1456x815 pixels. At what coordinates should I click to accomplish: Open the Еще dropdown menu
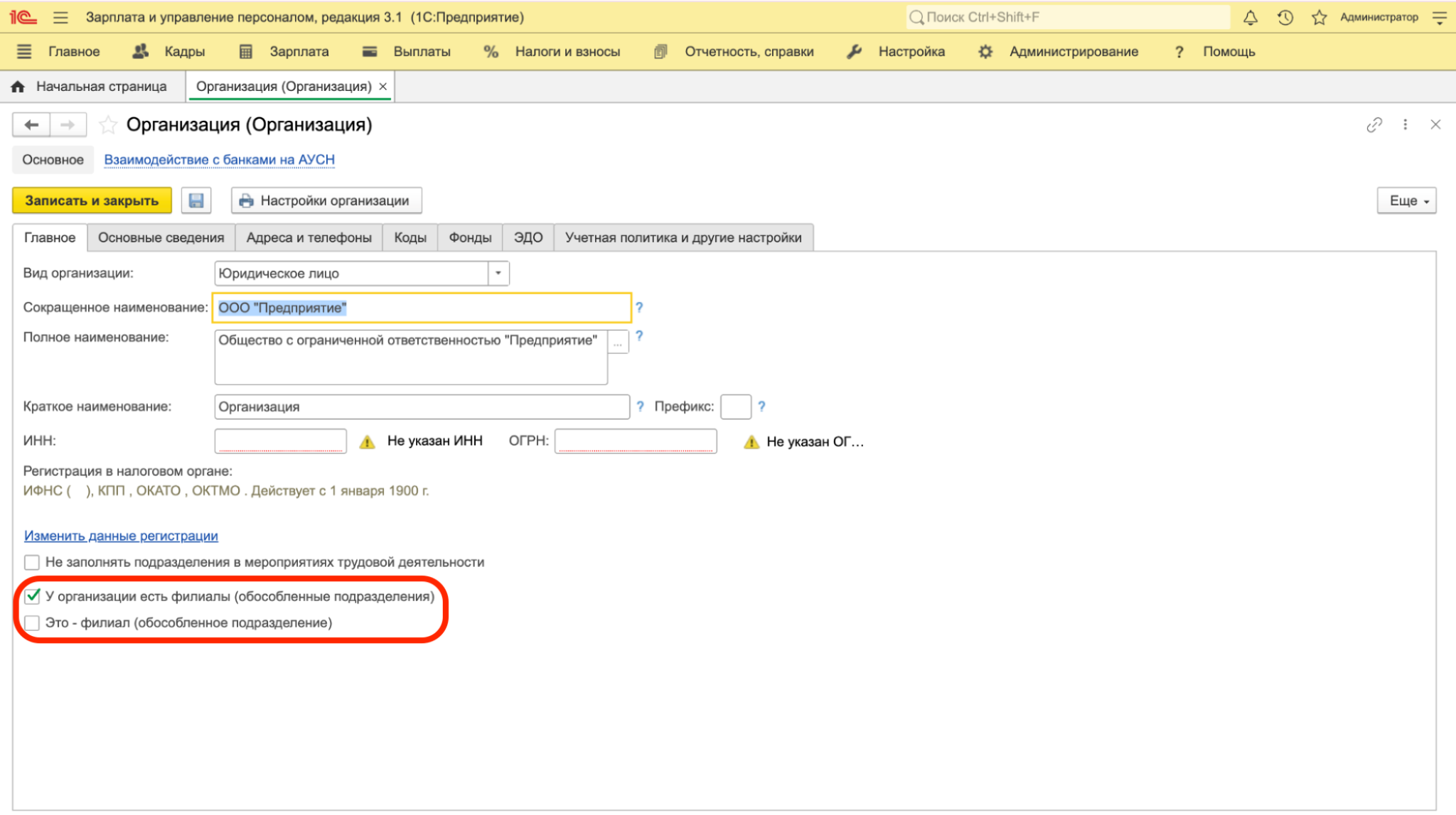click(1407, 200)
